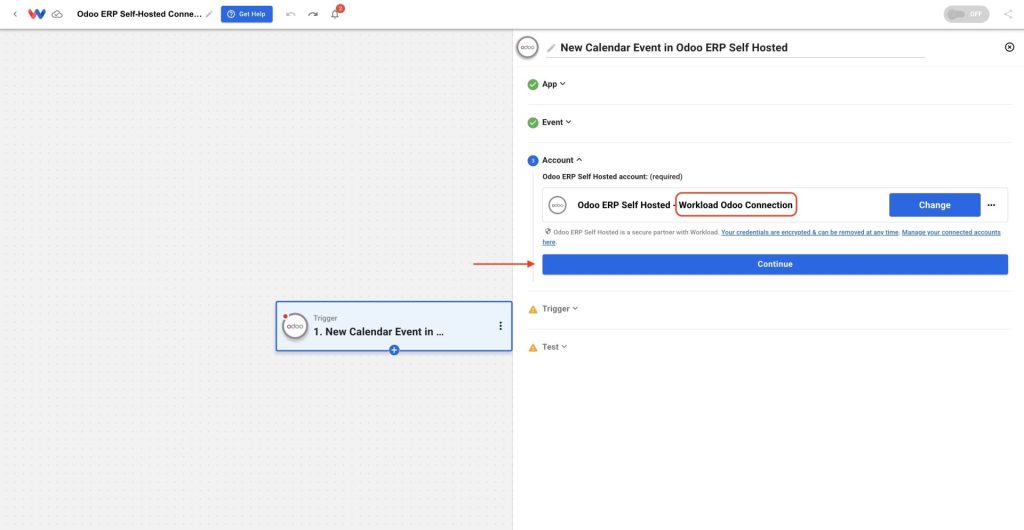This screenshot has width=1024, height=530.
Task: Undo the last change
Action: pyautogui.click(x=291, y=14)
